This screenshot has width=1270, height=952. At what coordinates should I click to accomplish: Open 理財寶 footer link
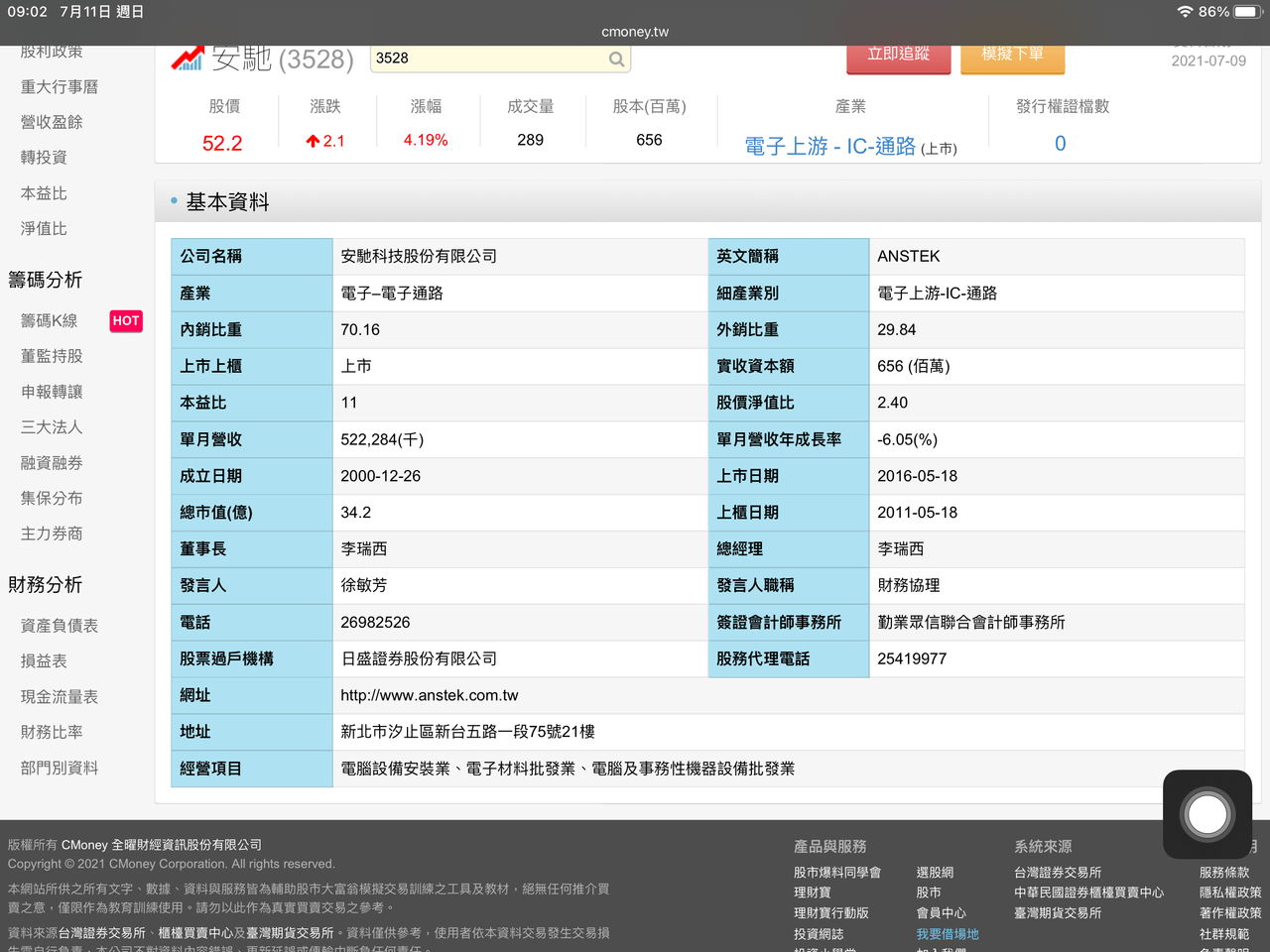click(x=813, y=892)
